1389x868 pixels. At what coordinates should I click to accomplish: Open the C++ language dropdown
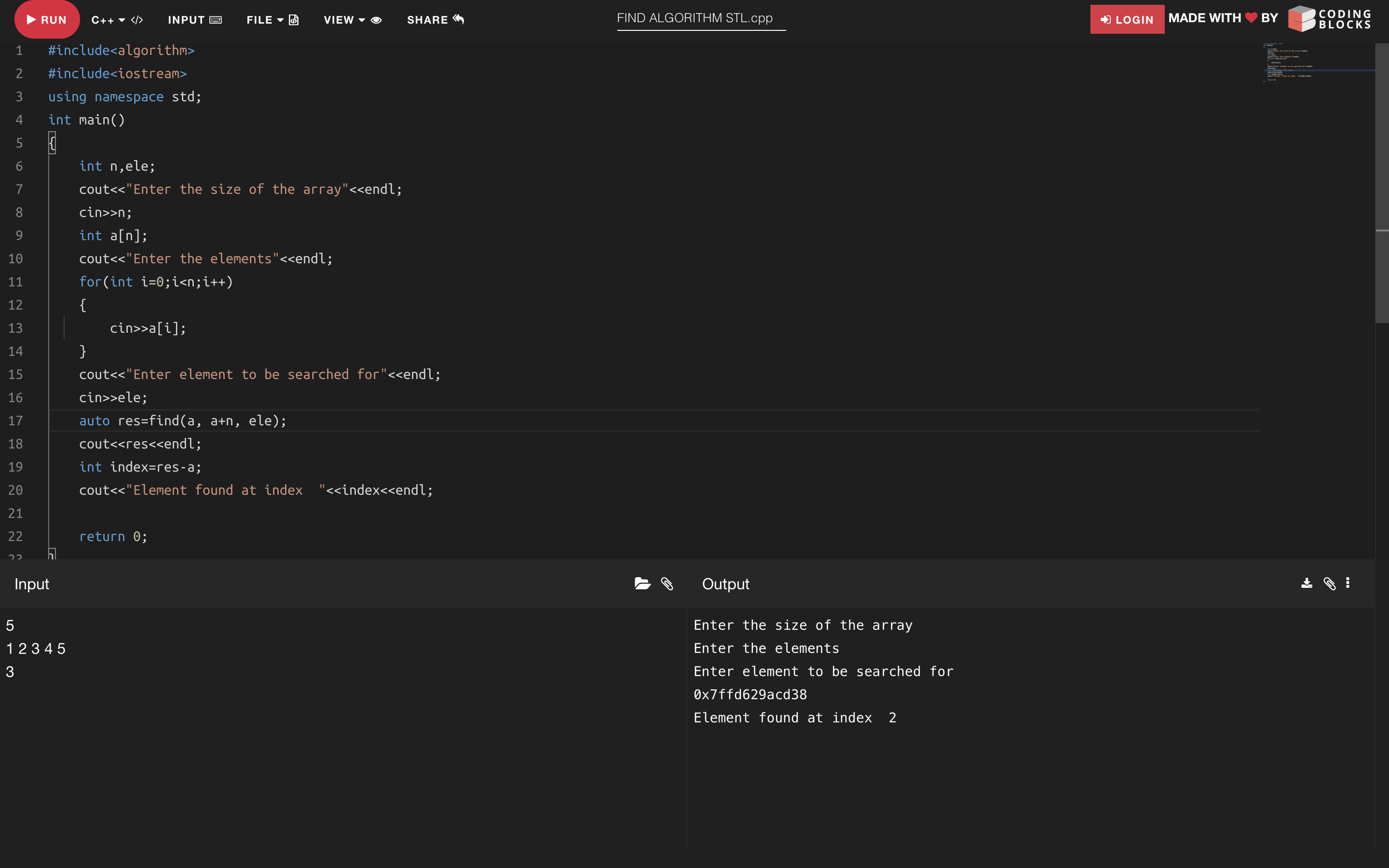(x=117, y=19)
